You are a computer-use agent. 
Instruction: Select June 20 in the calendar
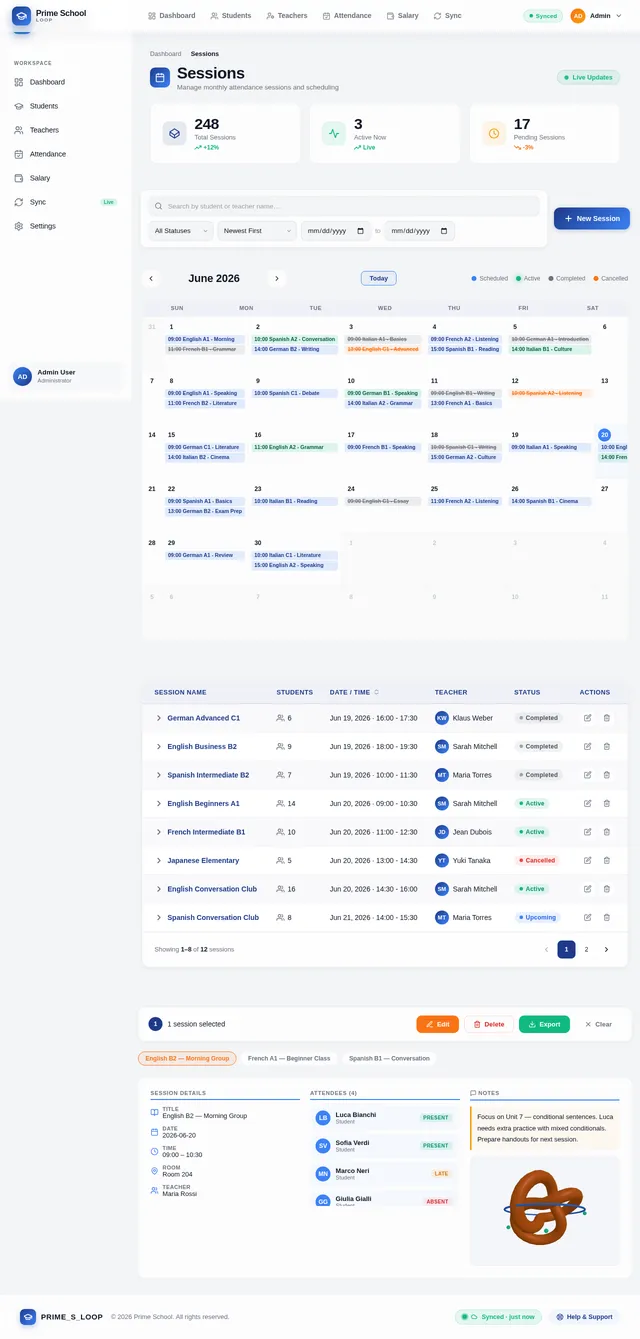(x=604, y=435)
